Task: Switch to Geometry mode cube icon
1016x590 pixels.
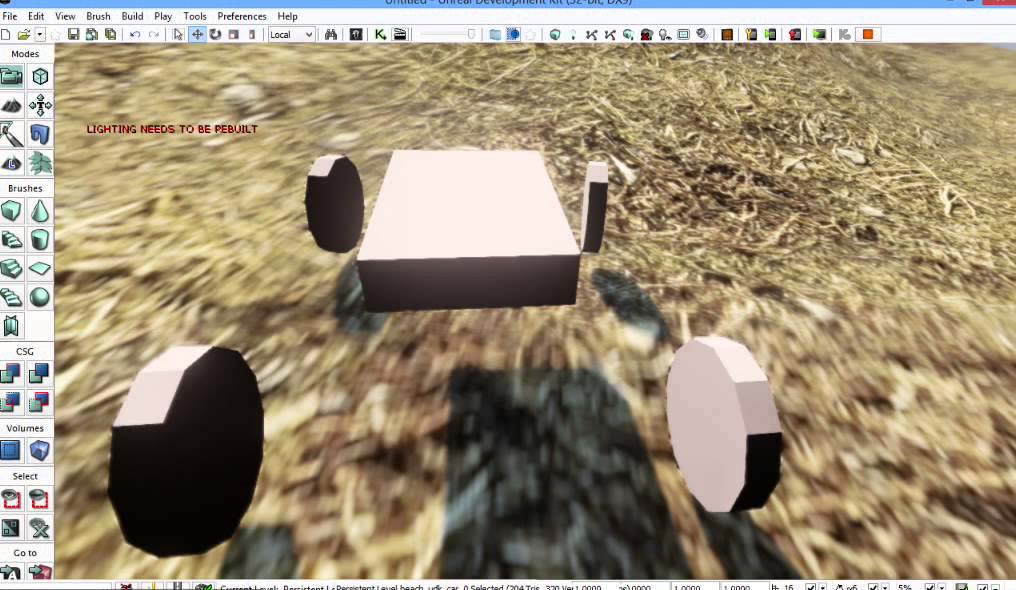Action: (40, 77)
